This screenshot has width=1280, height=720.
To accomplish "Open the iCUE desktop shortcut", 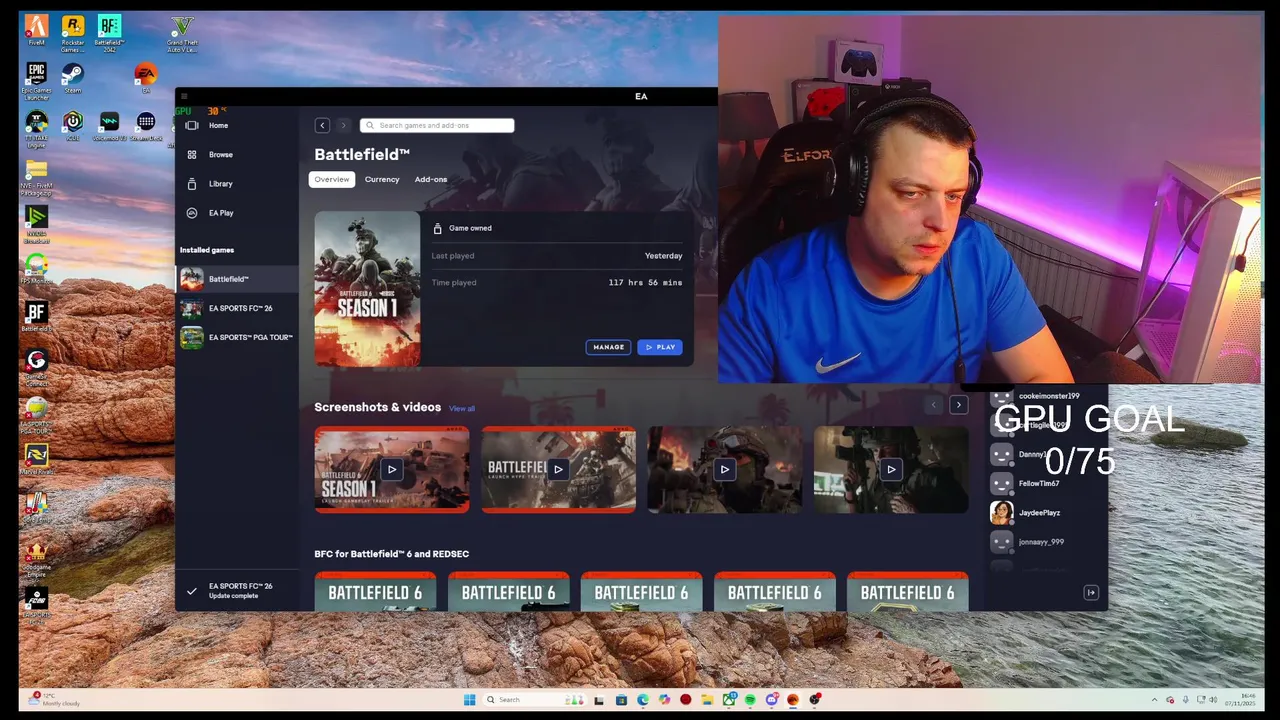I will (73, 126).
